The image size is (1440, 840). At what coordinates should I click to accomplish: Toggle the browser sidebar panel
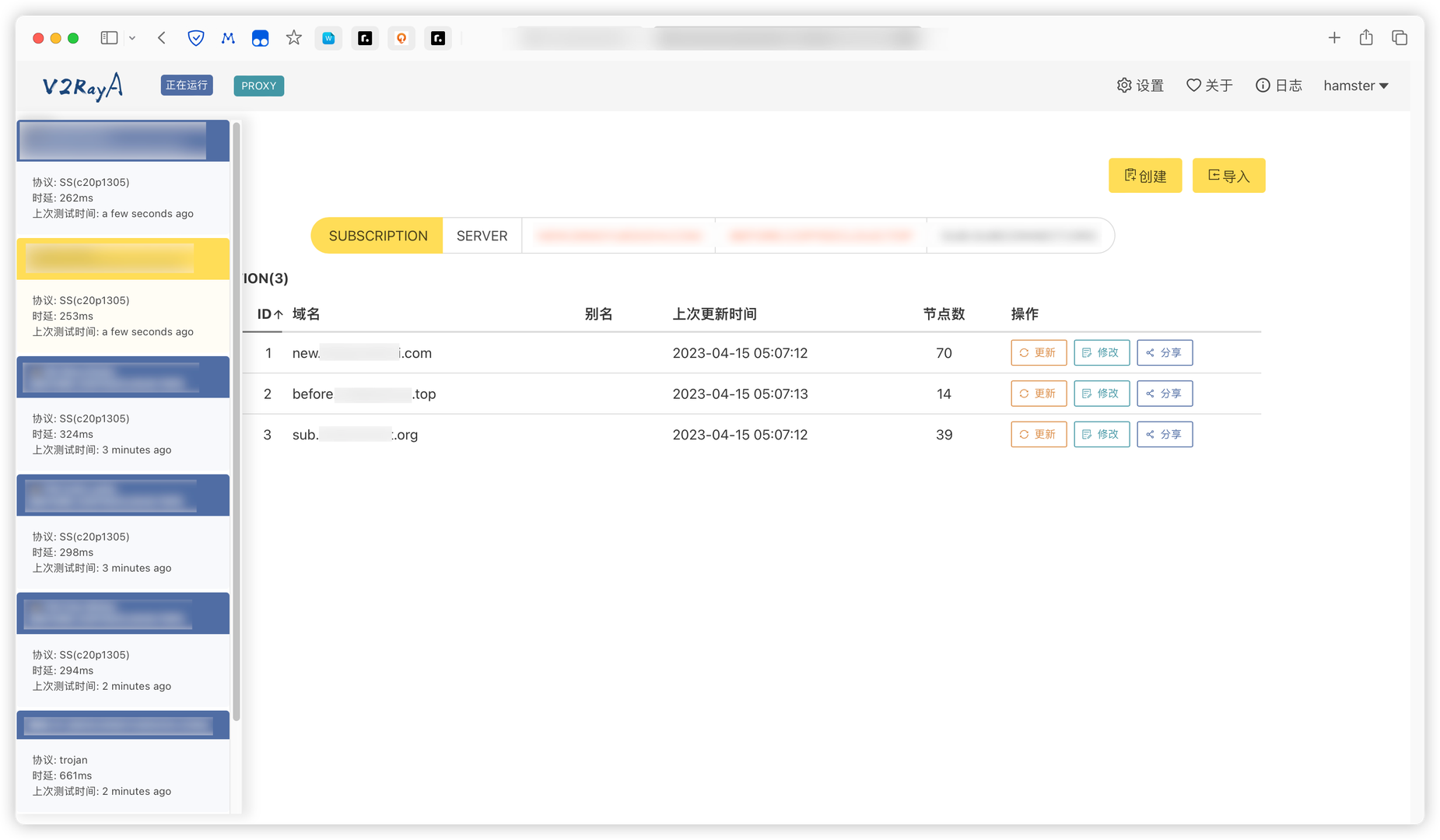(109, 38)
